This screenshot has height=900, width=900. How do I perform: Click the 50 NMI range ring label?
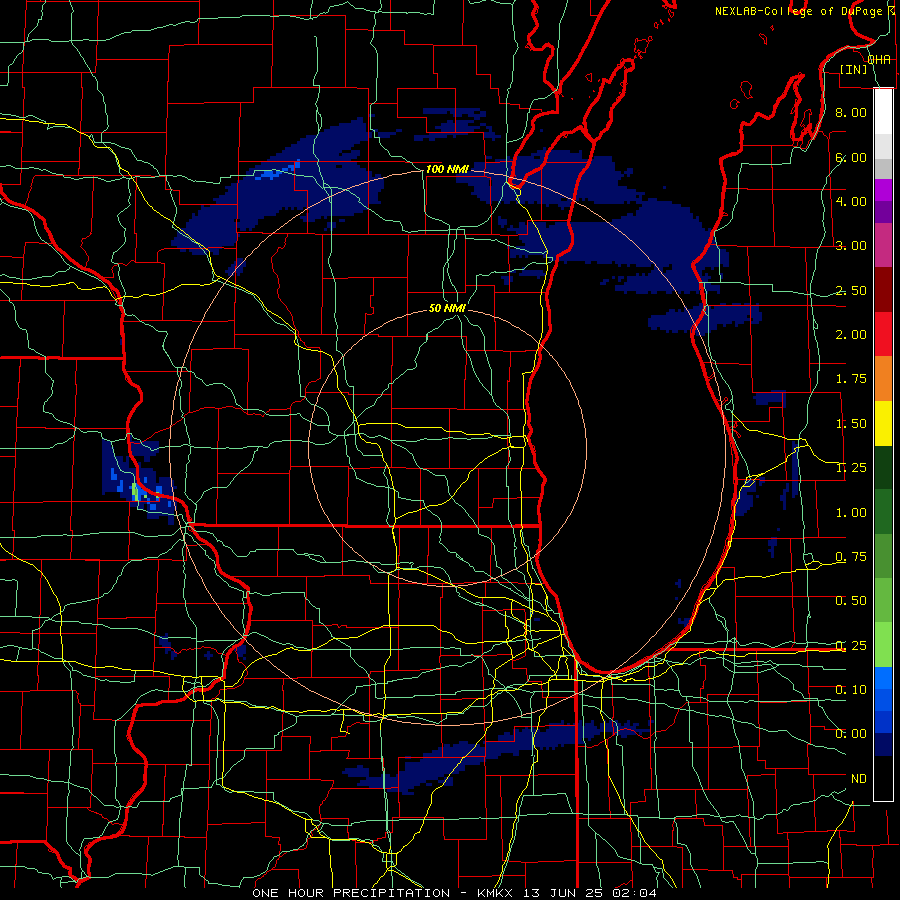pos(447,308)
